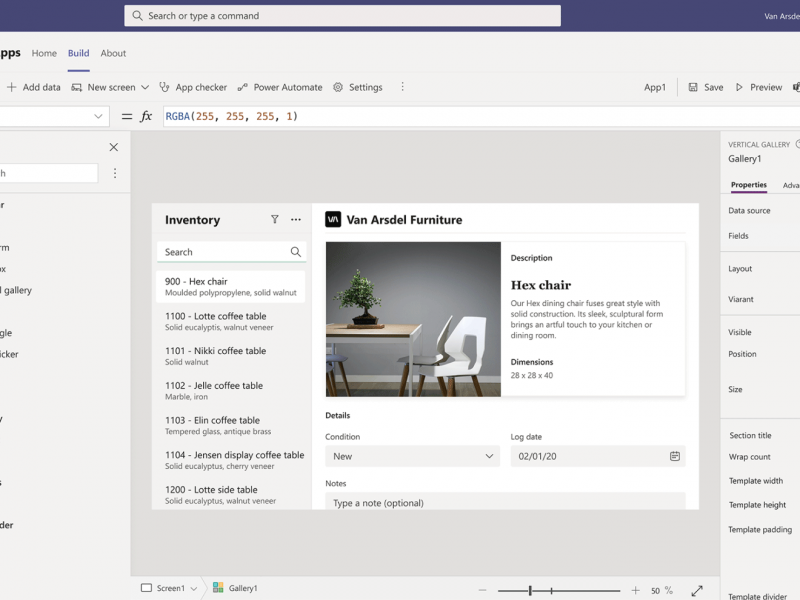Click the zoom in plus icon
This screenshot has width=800, height=600.
tap(635, 590)
